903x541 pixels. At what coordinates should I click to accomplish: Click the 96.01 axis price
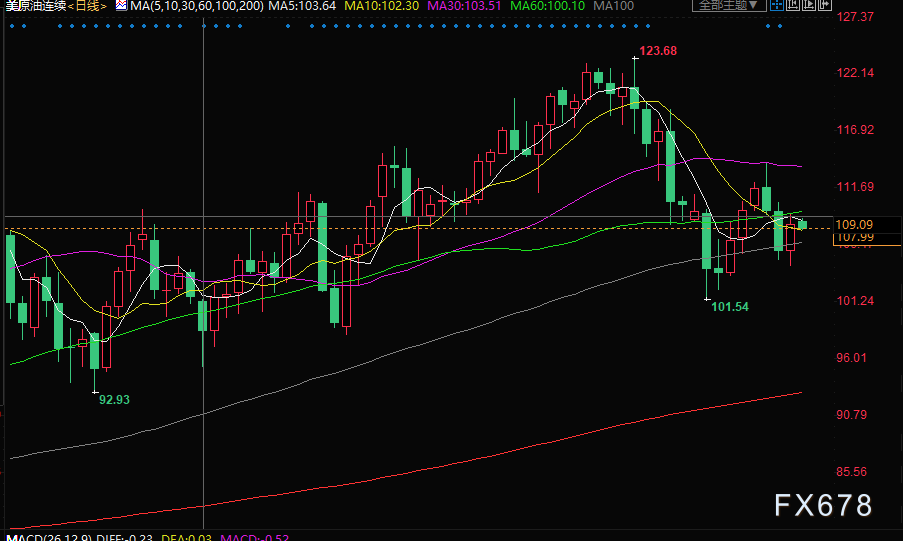(851, 358)
